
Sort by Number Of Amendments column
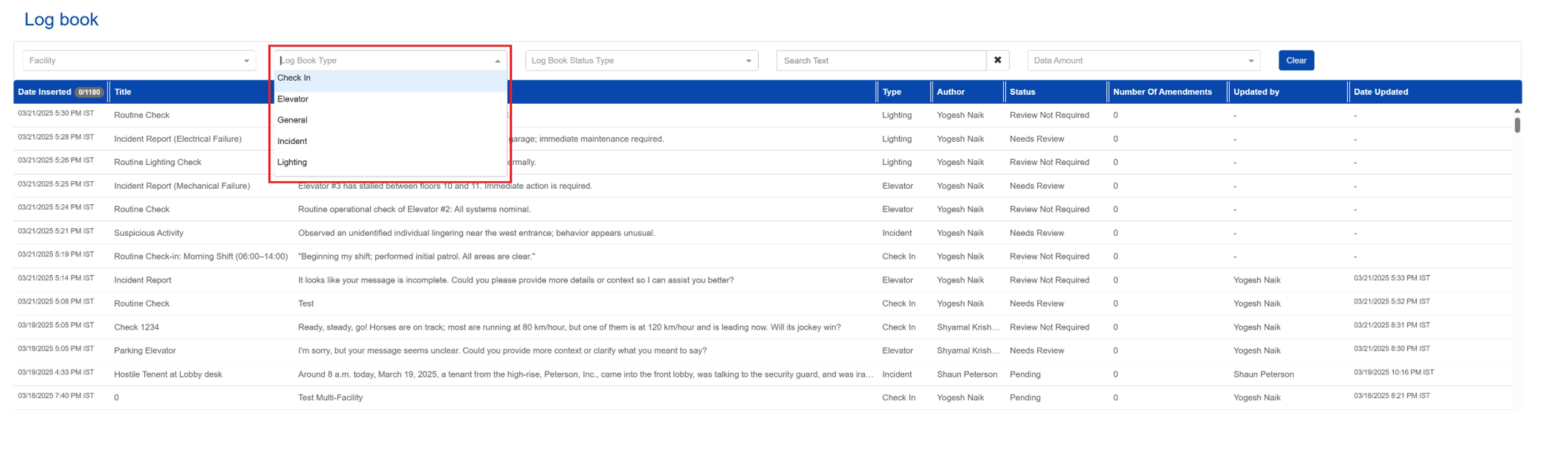coord(1161,92)
